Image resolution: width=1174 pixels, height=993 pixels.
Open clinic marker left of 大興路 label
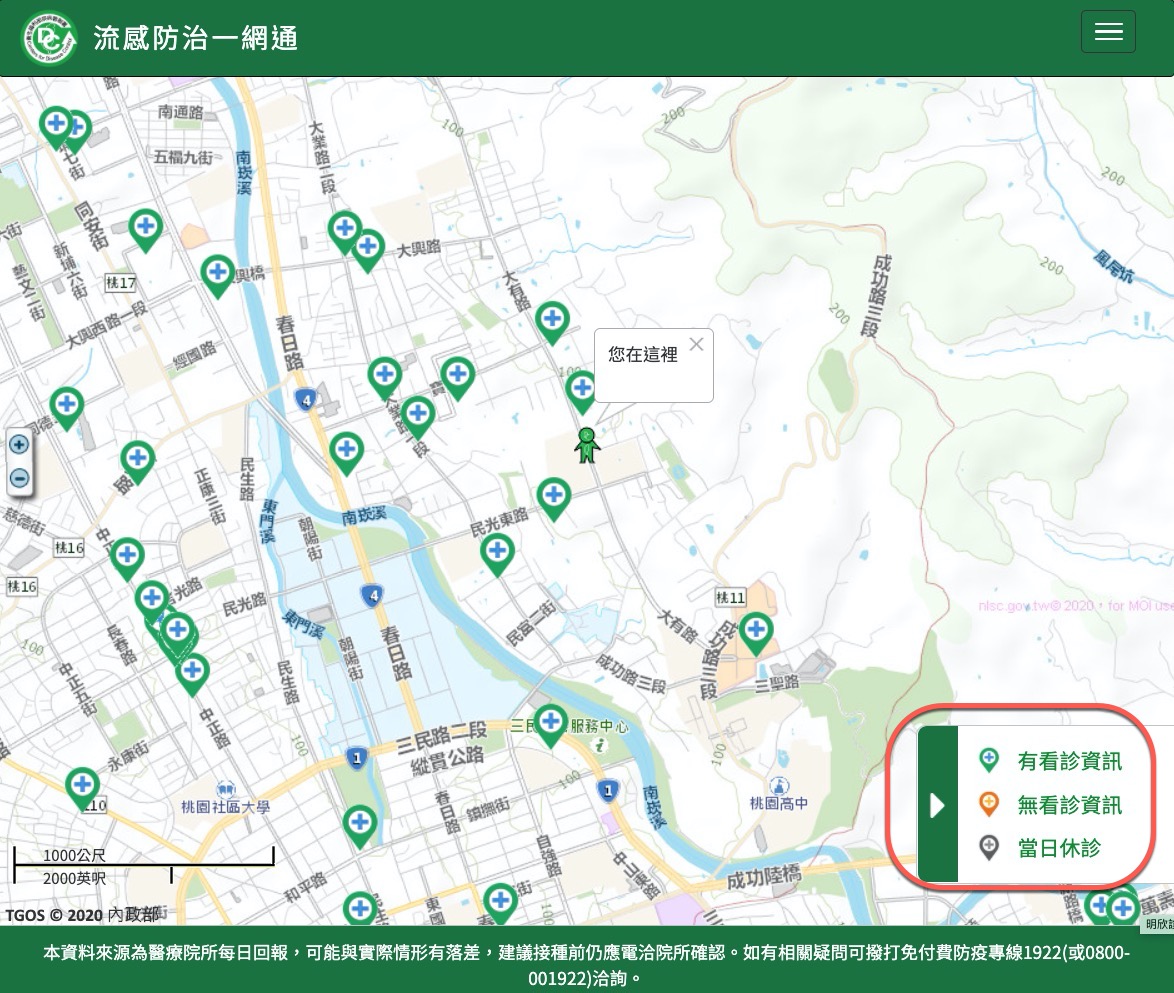[368, 250]
